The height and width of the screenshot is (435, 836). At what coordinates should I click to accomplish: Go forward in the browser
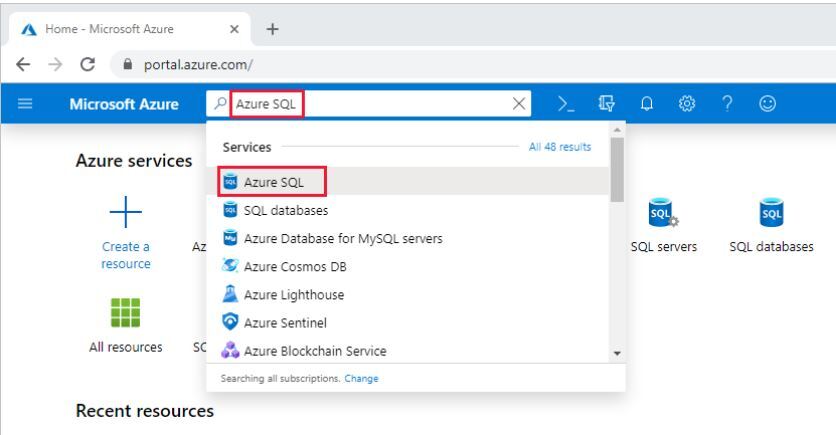coord(55,65)
